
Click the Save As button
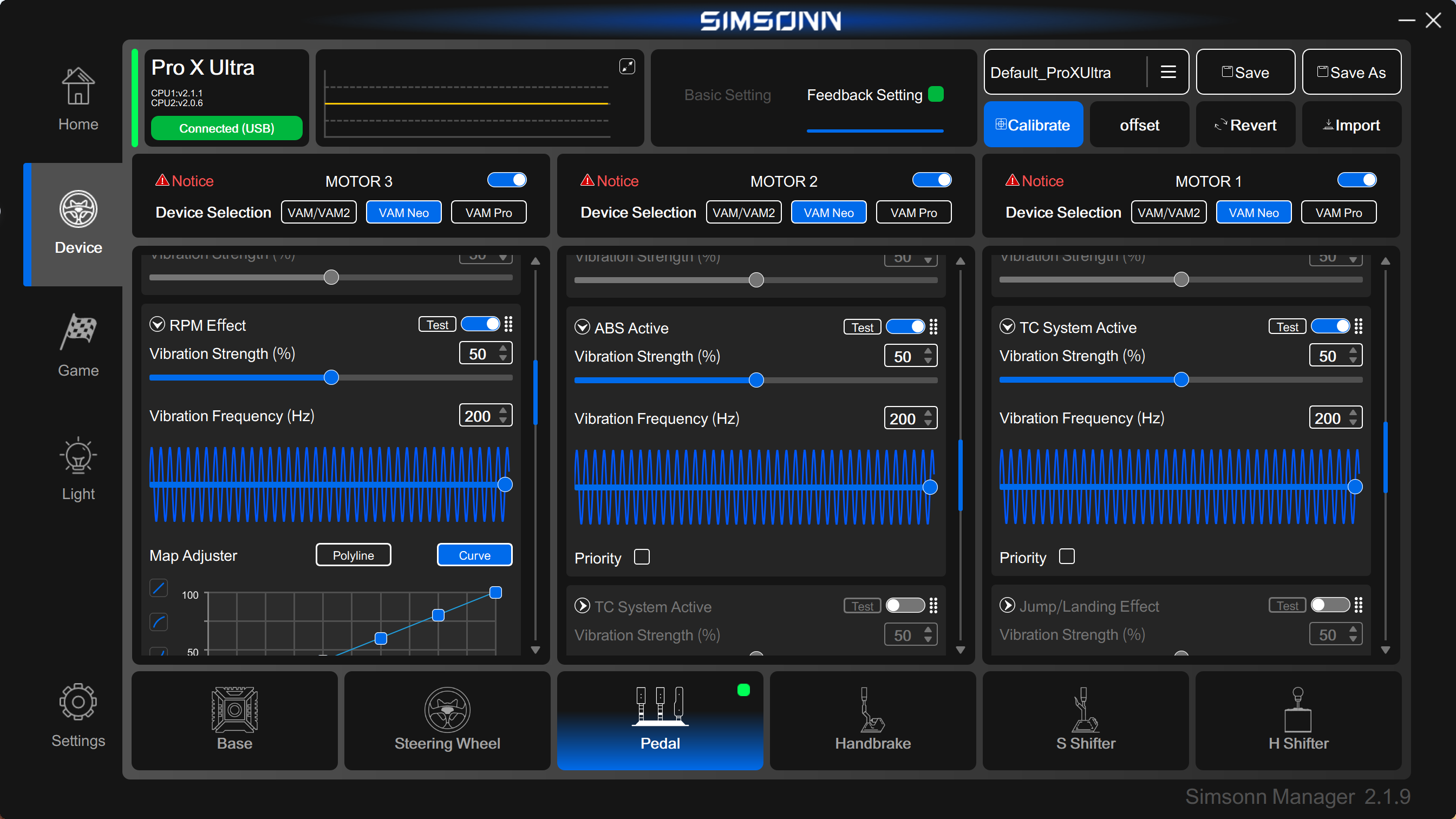pos(1351,72)
